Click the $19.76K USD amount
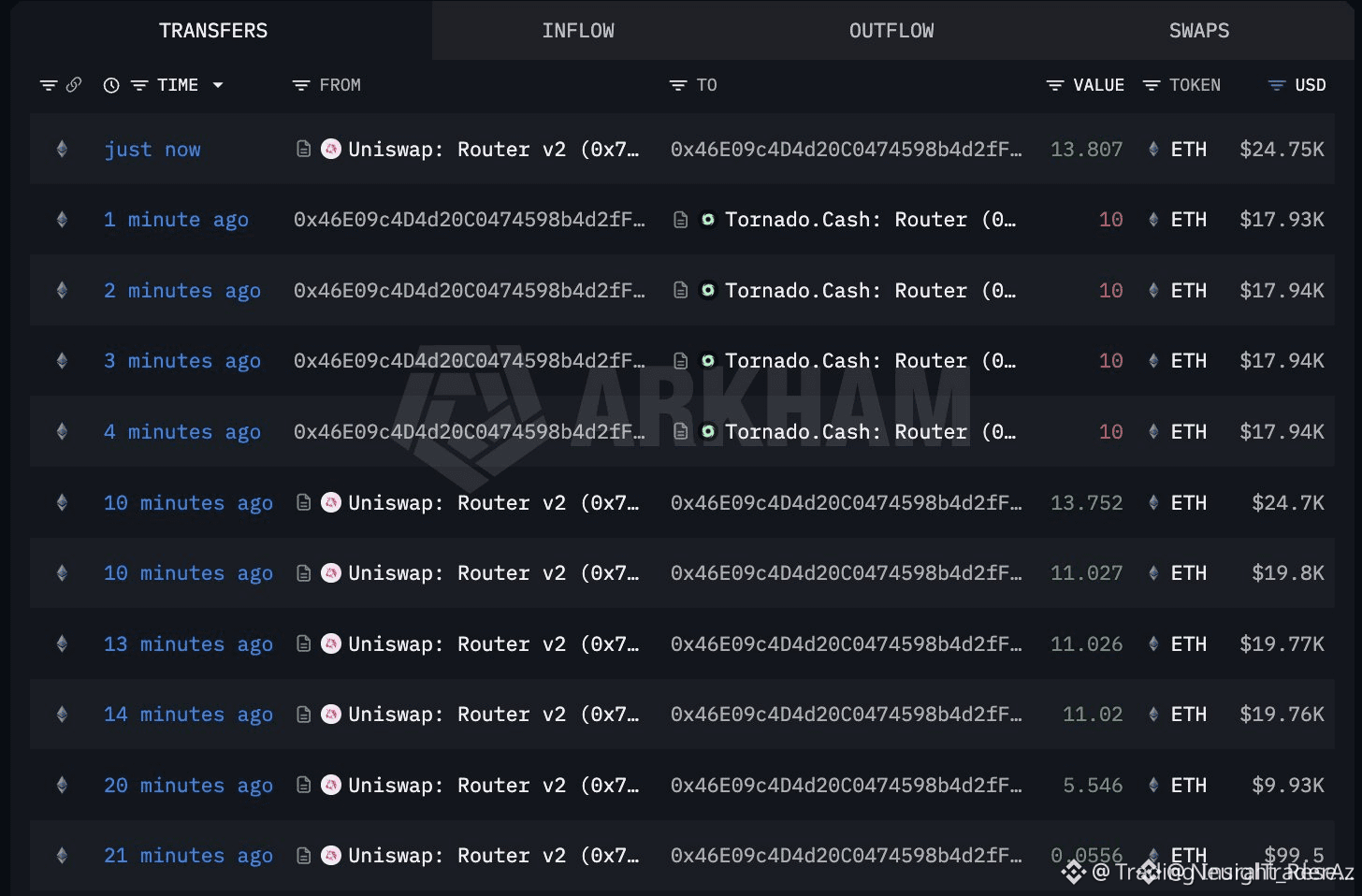1362x896 pixels. [x=1282, y=715]
